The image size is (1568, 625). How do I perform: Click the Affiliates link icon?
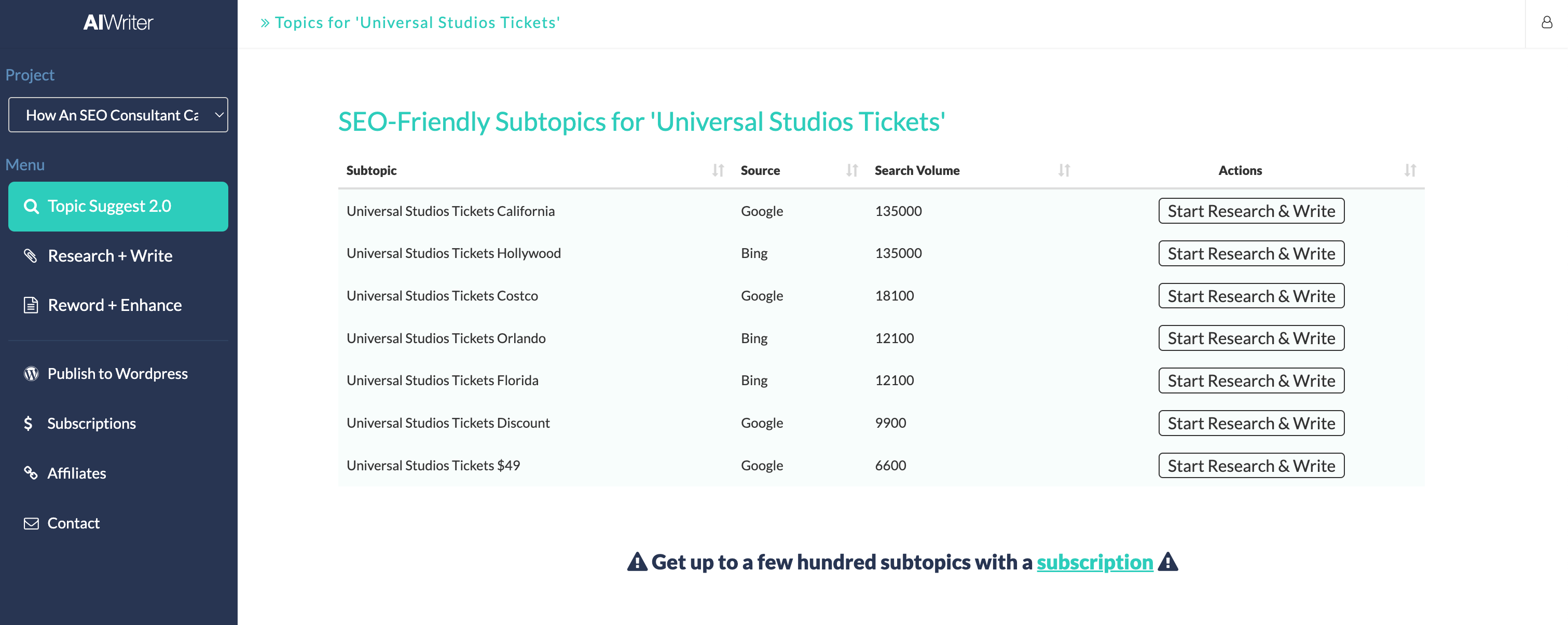tap(31, 473)
